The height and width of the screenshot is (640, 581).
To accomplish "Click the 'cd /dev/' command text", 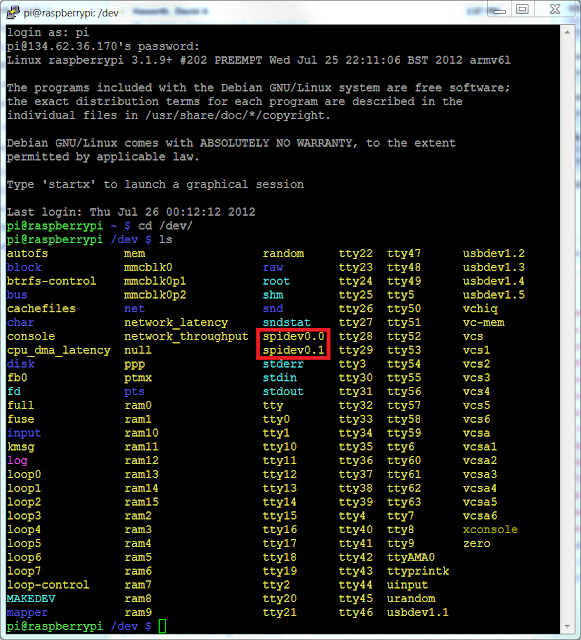I will (x=165, y=226).
